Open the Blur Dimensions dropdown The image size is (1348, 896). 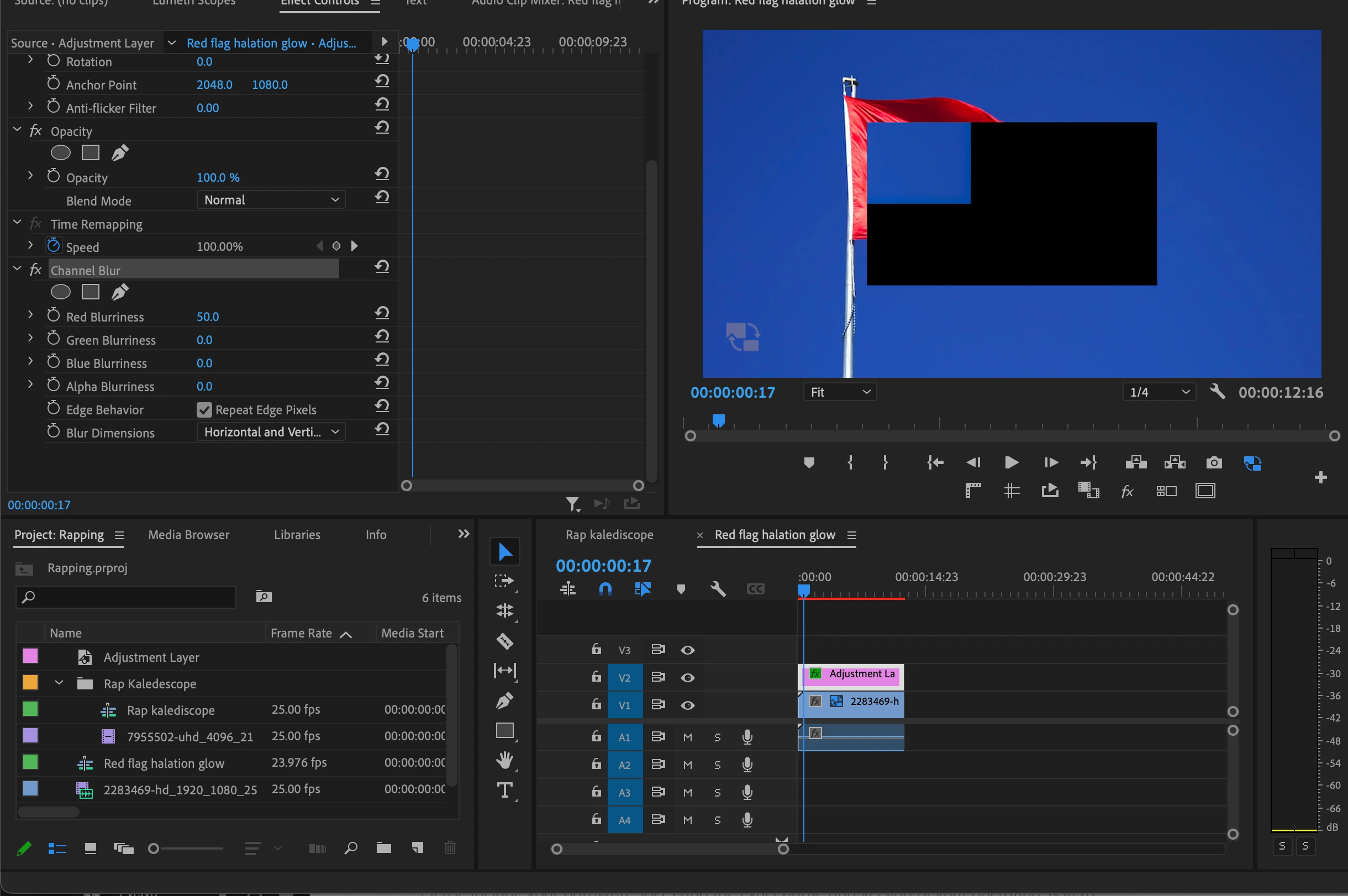(271, 432)
